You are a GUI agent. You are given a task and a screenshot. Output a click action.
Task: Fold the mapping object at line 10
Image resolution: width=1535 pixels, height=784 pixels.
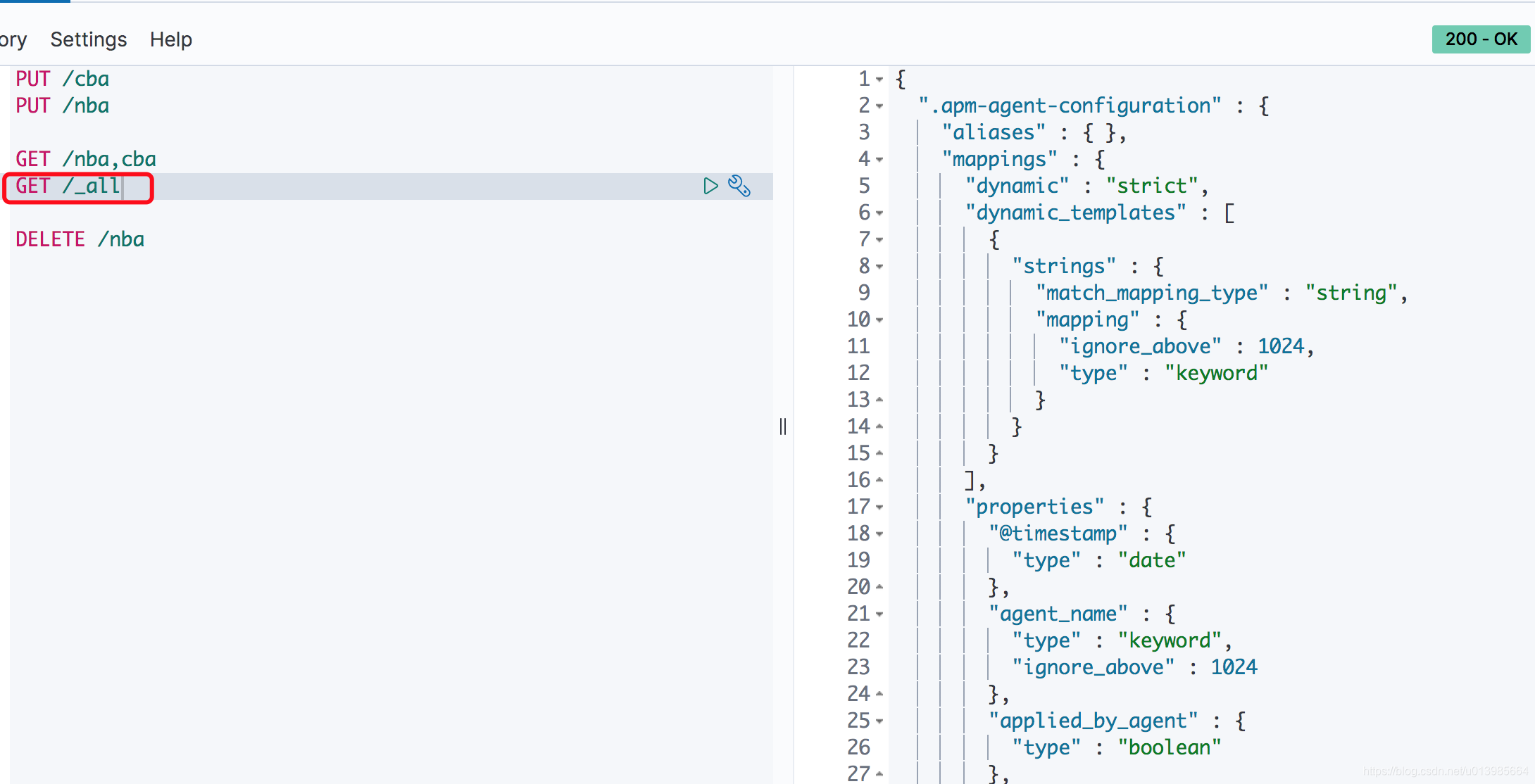pyautogui.click(x=879, y=320)
